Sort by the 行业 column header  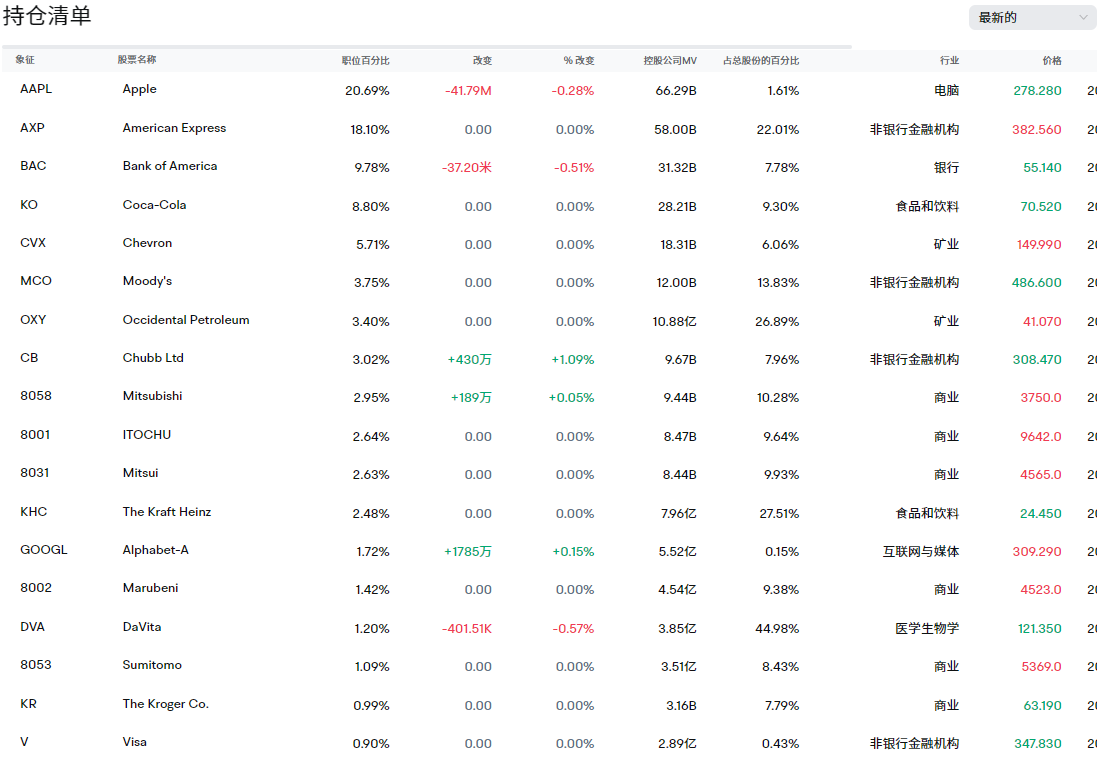[949, 61]
